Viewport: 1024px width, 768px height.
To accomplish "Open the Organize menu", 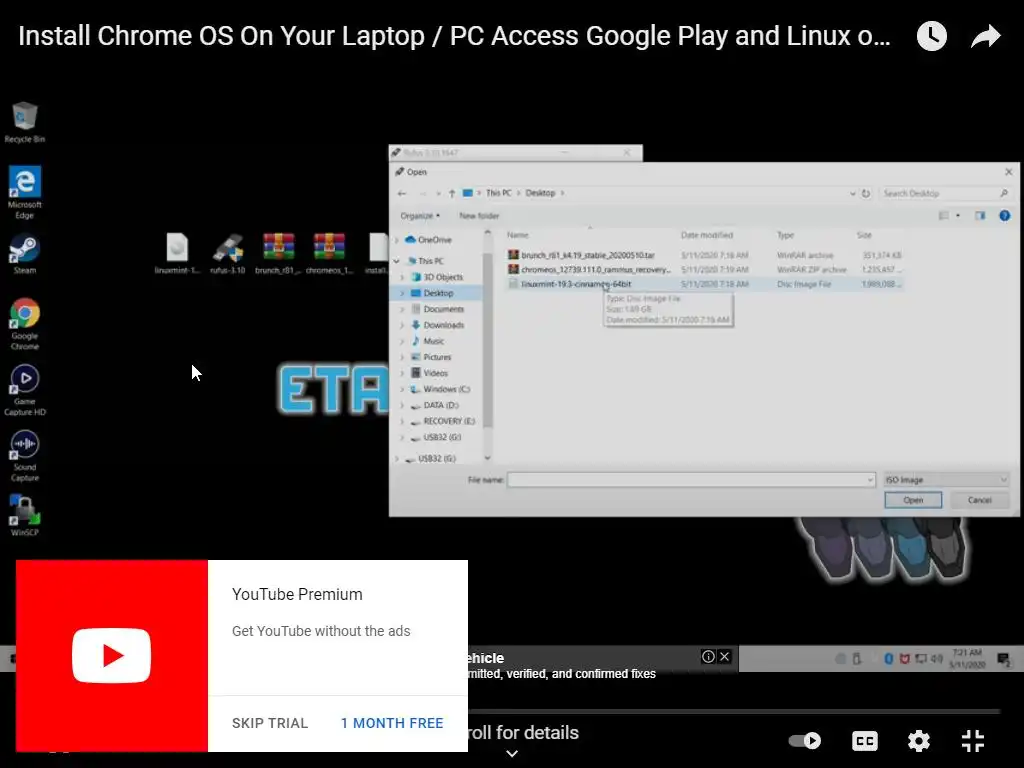I will (420, 216).
